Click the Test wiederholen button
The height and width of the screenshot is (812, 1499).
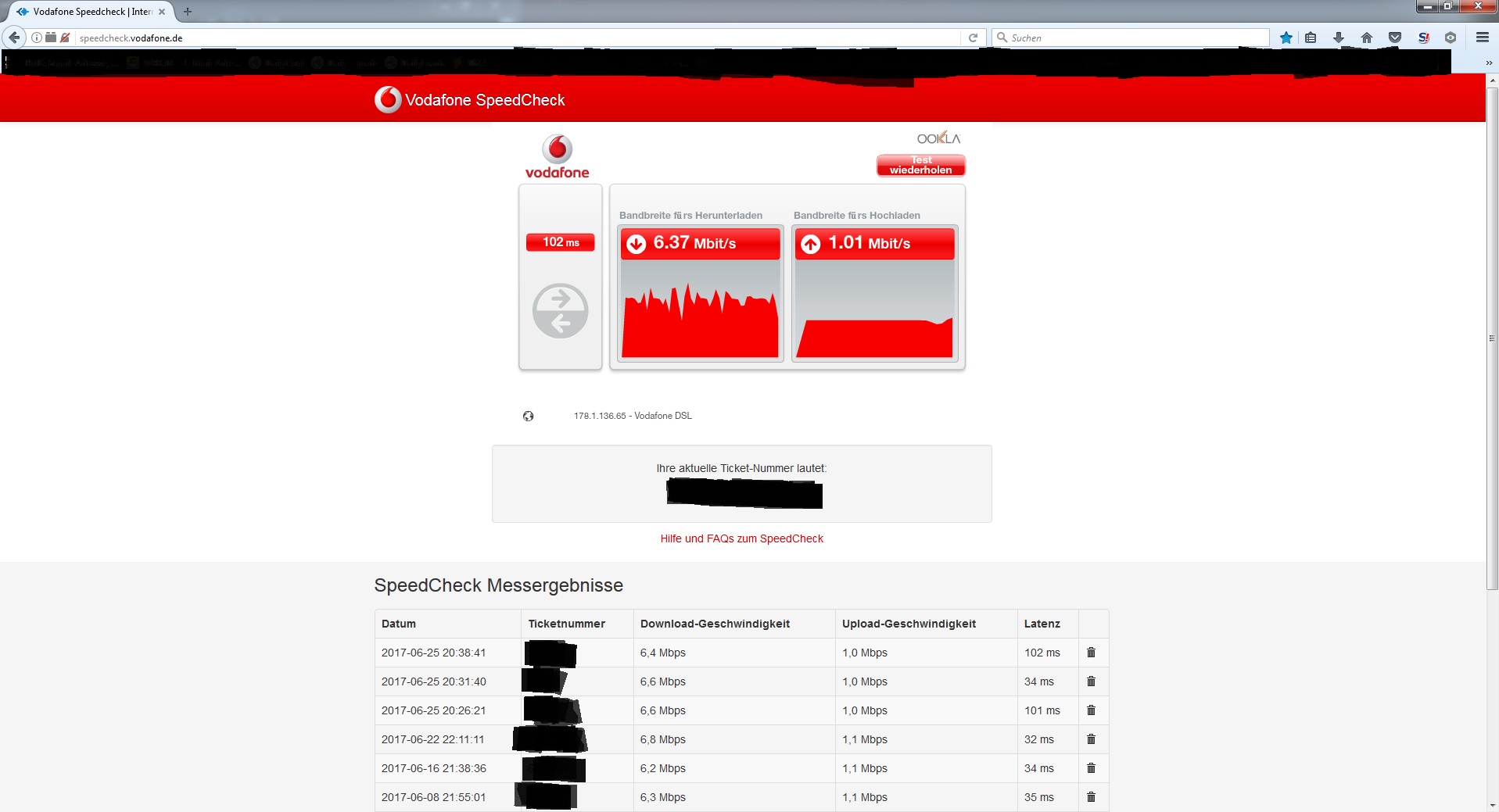920,165
